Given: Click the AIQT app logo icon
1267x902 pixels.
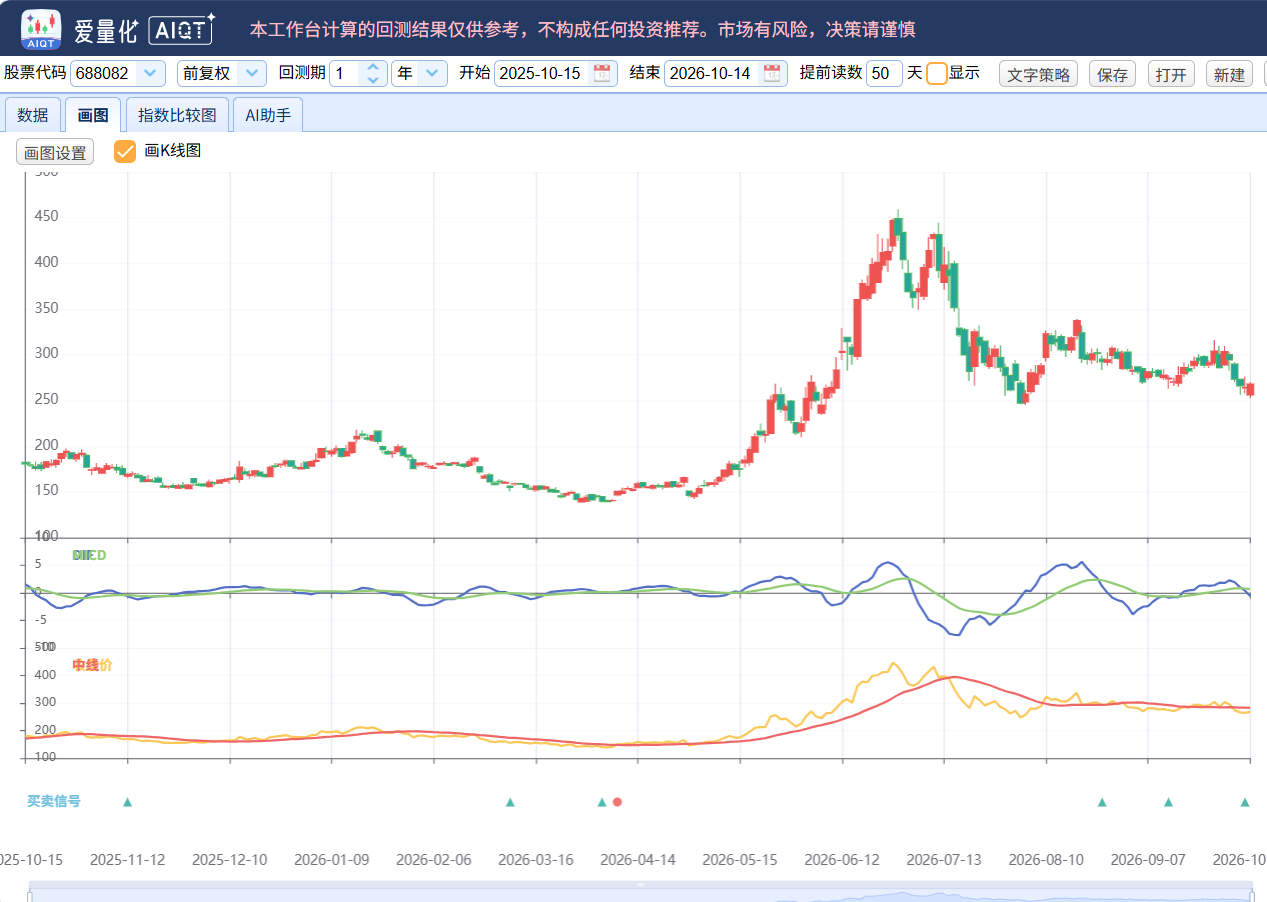Looking at the screenshot, I should [41, 30].
